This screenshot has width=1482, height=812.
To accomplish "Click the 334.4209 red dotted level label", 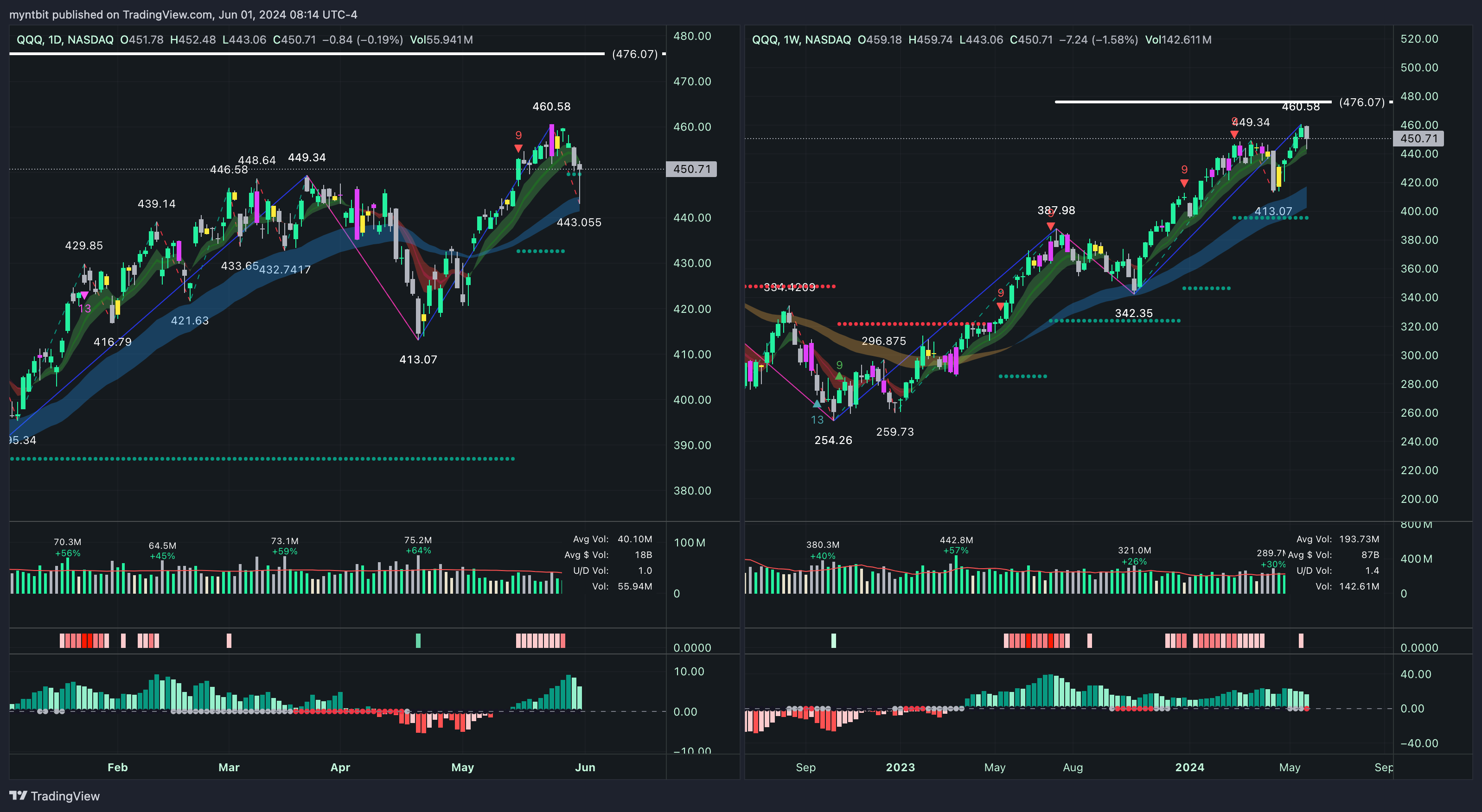I will (x=789, y=287).
